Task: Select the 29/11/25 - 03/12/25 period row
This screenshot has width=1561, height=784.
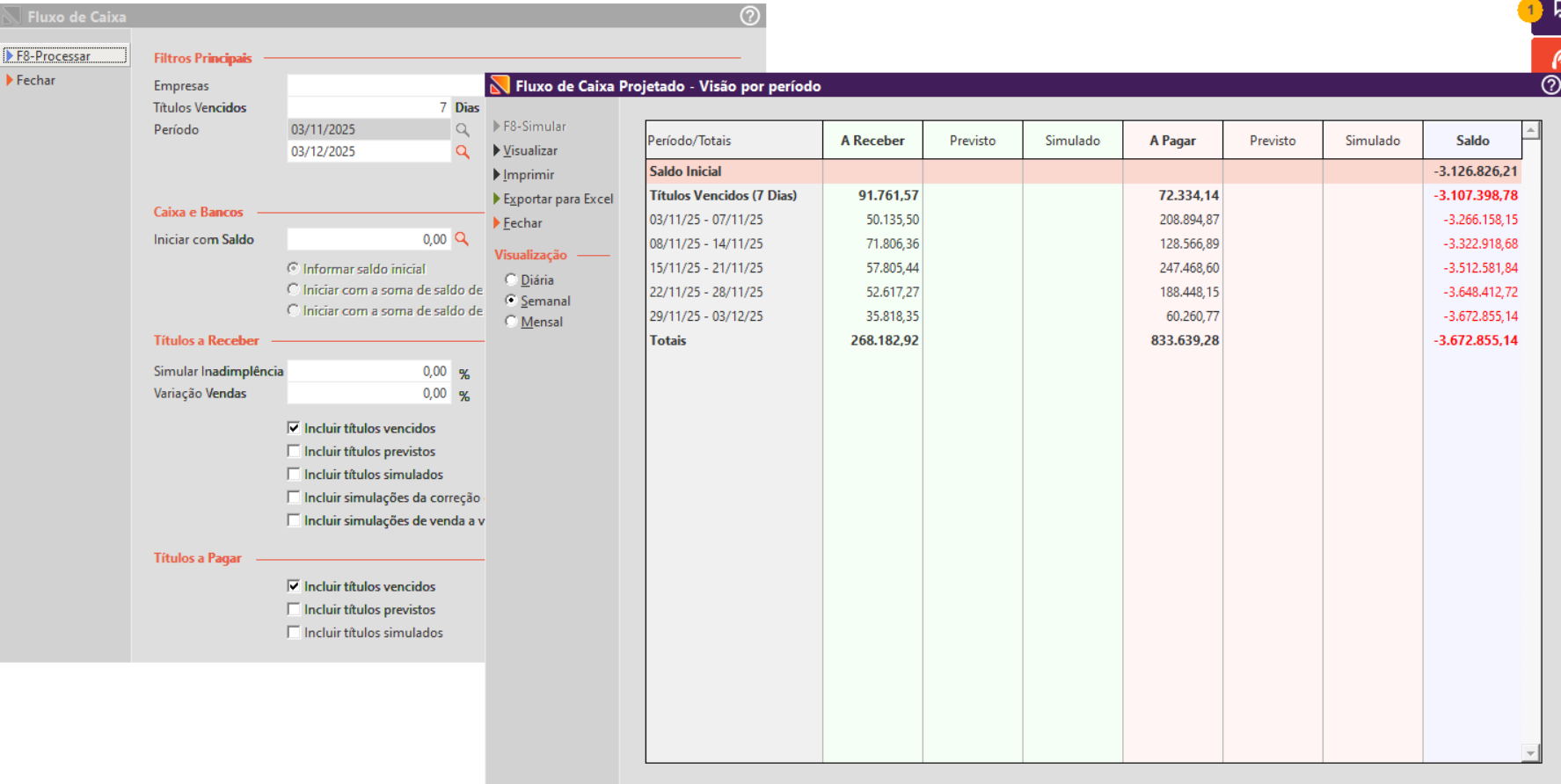Action: pyautogui.click(x=1083, y=316)
